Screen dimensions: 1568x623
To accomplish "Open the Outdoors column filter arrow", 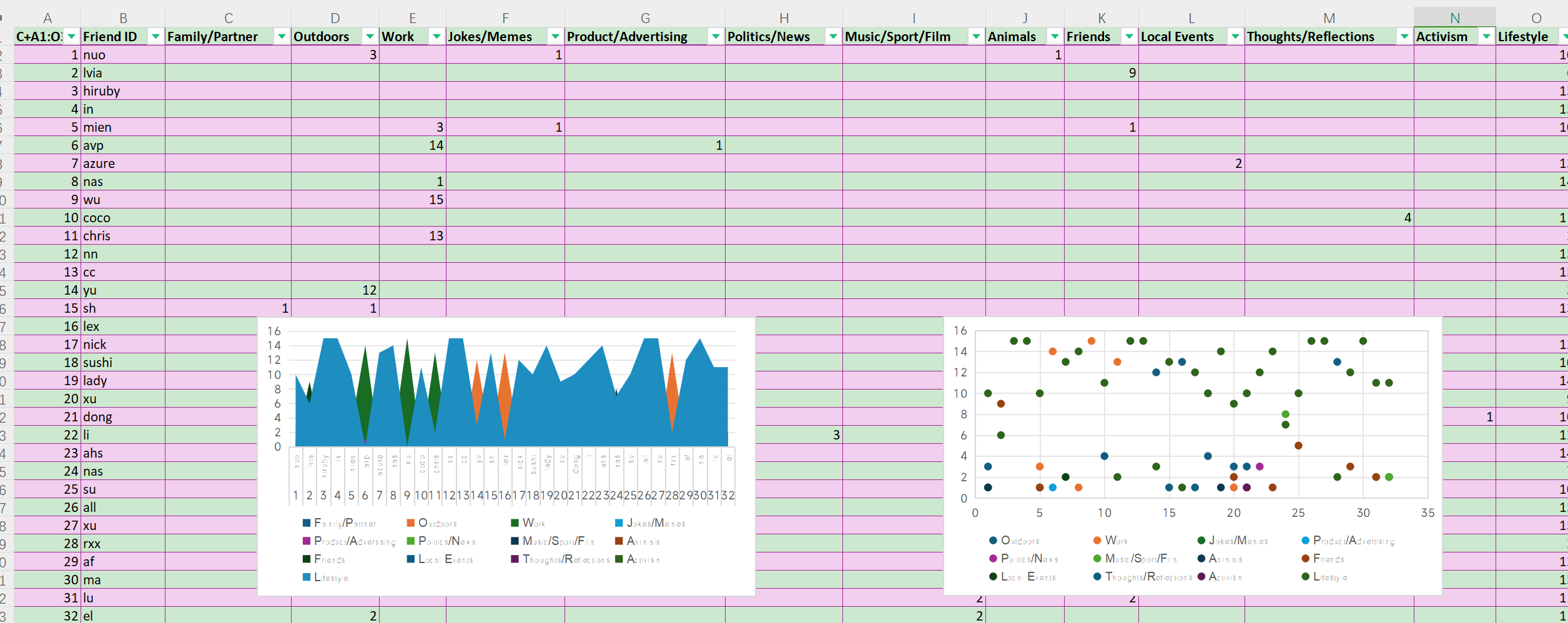I will [370, 37].
